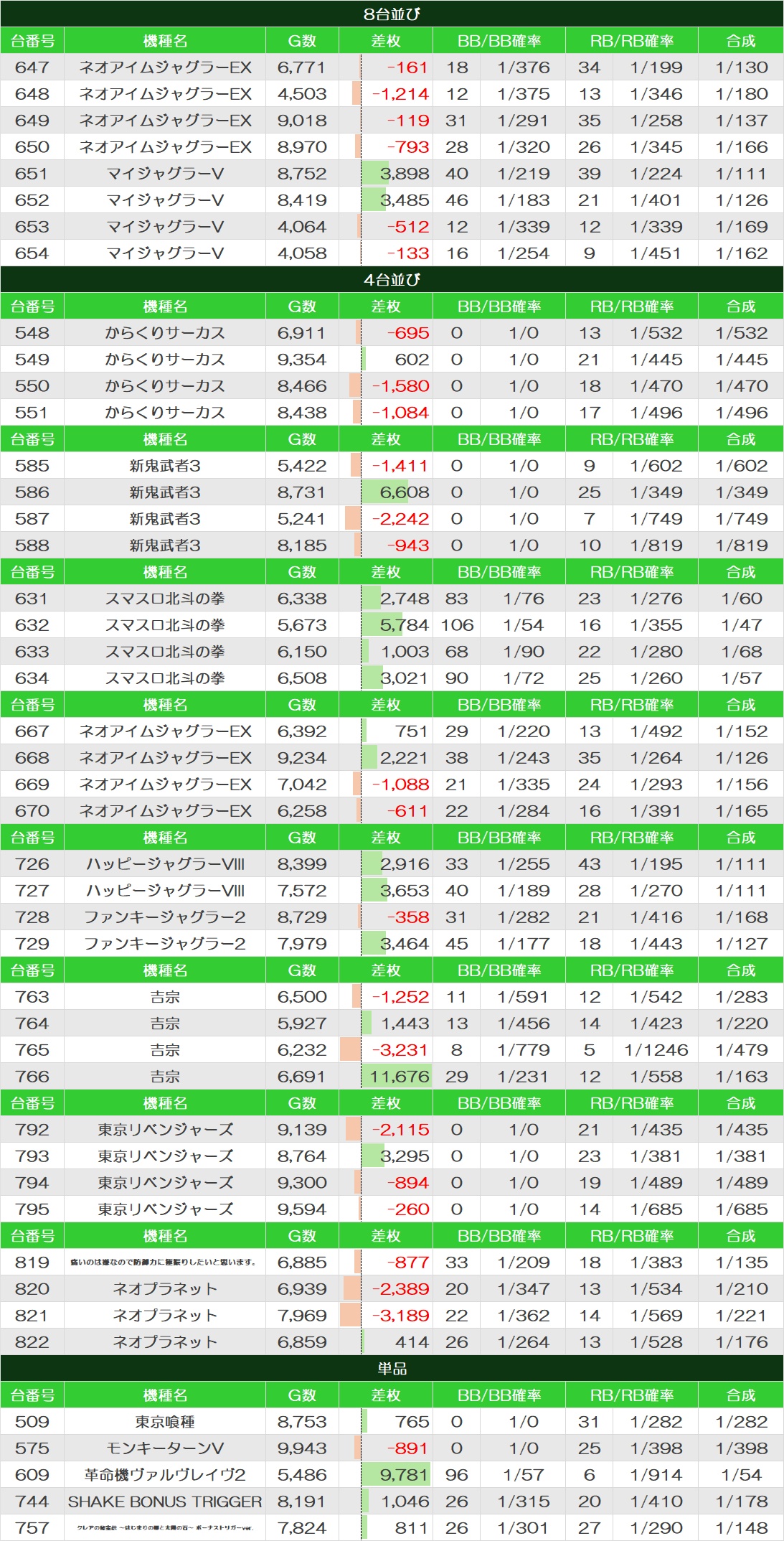Click the 9,594 game count for machine 795
The height and width of the screenshot is (1541, 784).
coord(302,1209)
